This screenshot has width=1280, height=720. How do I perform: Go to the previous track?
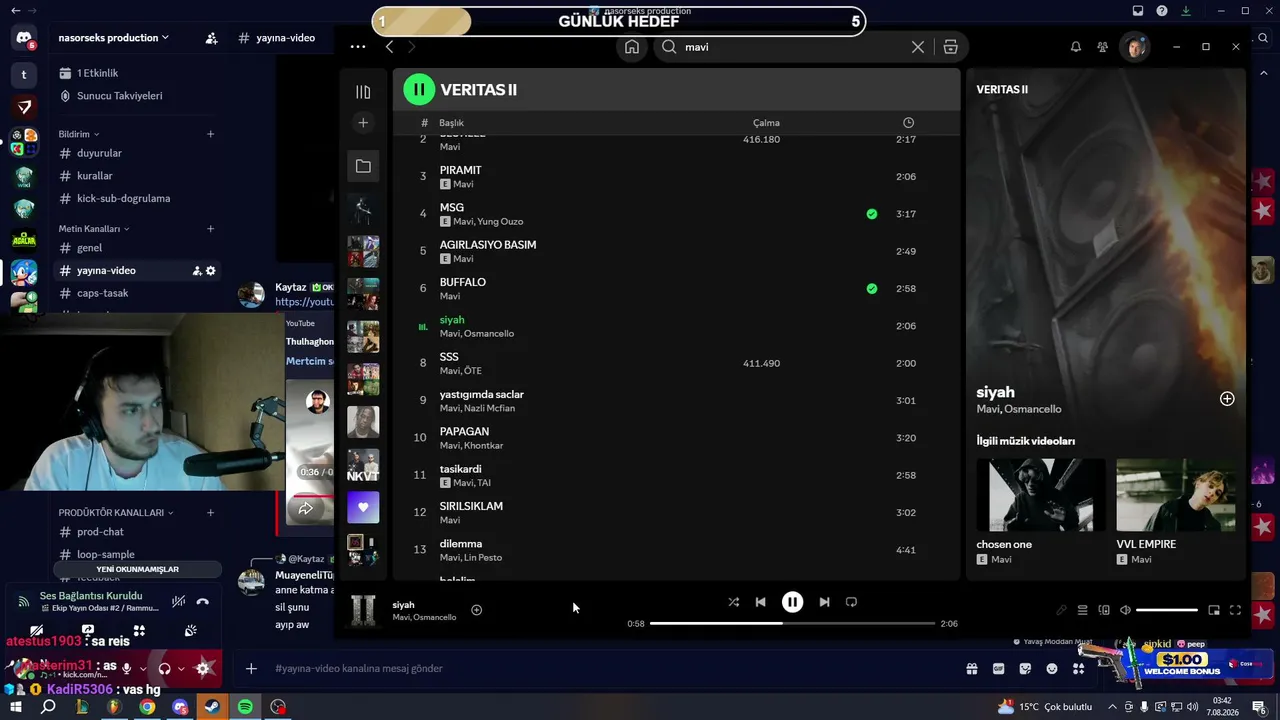[x=760, y=602]
